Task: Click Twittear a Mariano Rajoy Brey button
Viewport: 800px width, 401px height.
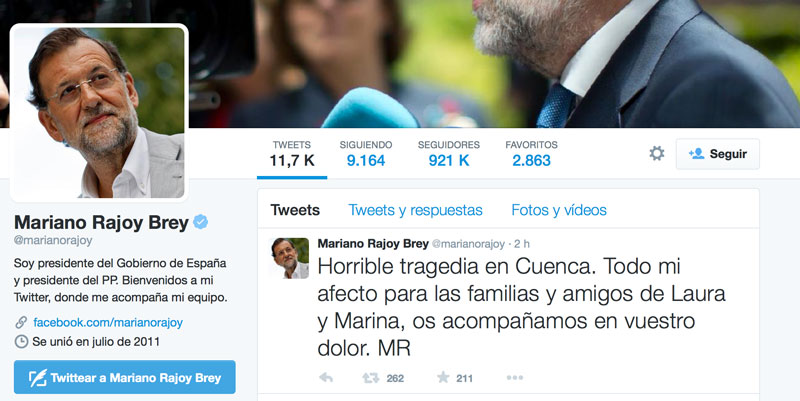Action: pyautogui.click(x=124, y=377)
